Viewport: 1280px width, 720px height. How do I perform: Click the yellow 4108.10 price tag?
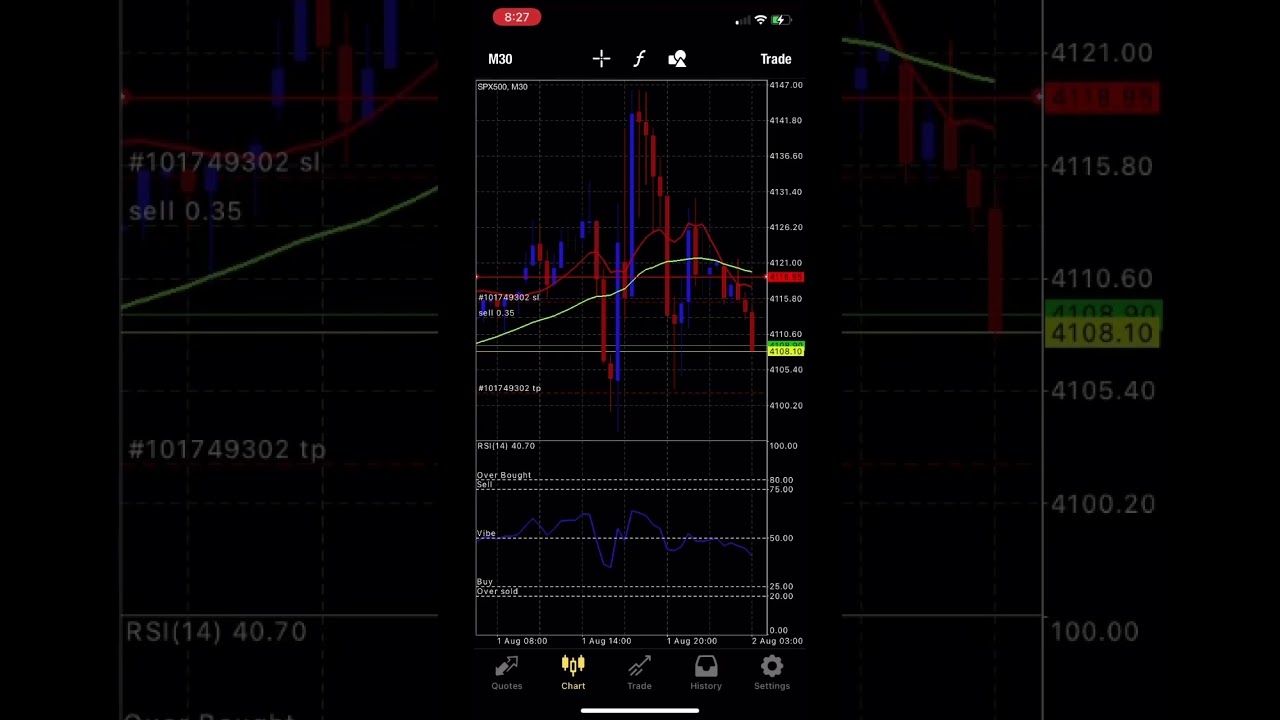click(785, 352)
